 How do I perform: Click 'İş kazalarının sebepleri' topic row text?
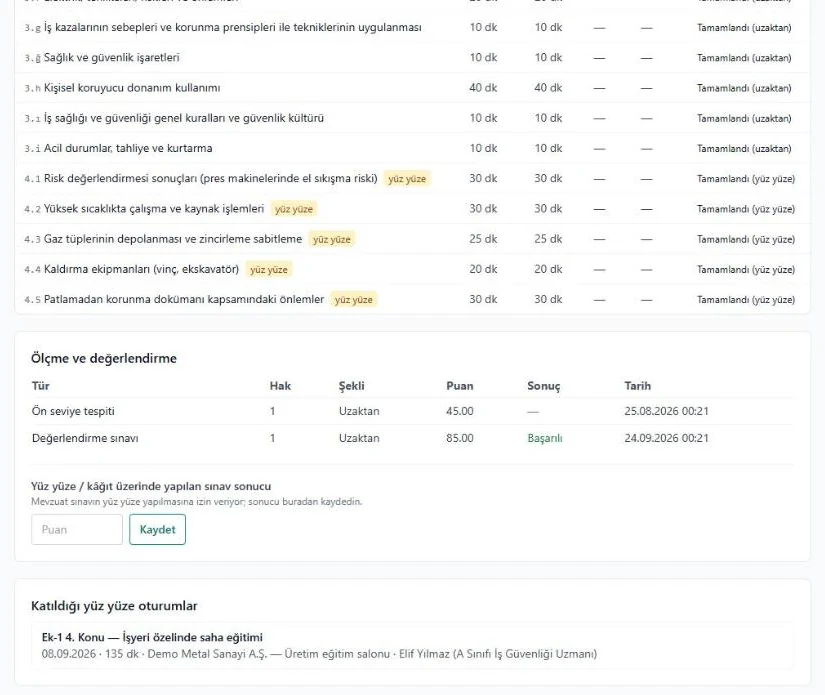[233, 27]
